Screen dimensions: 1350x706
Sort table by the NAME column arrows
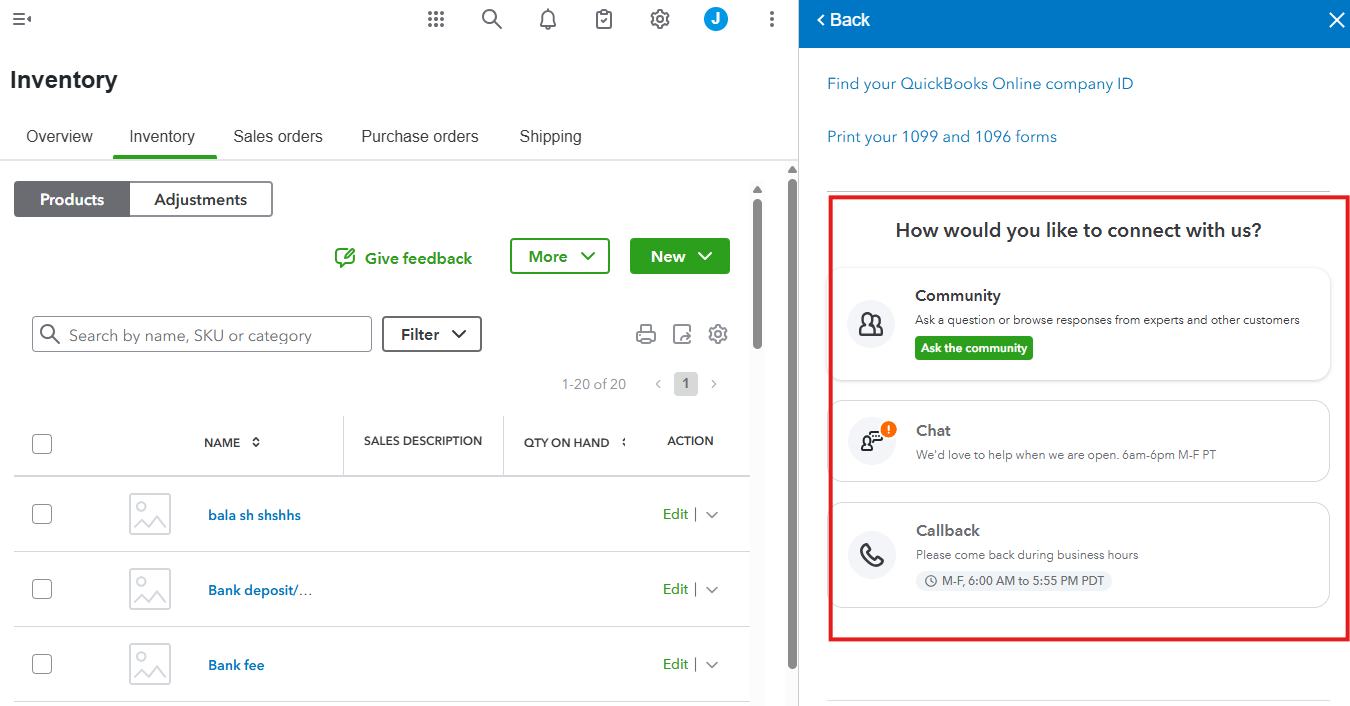tap(256, 442)
